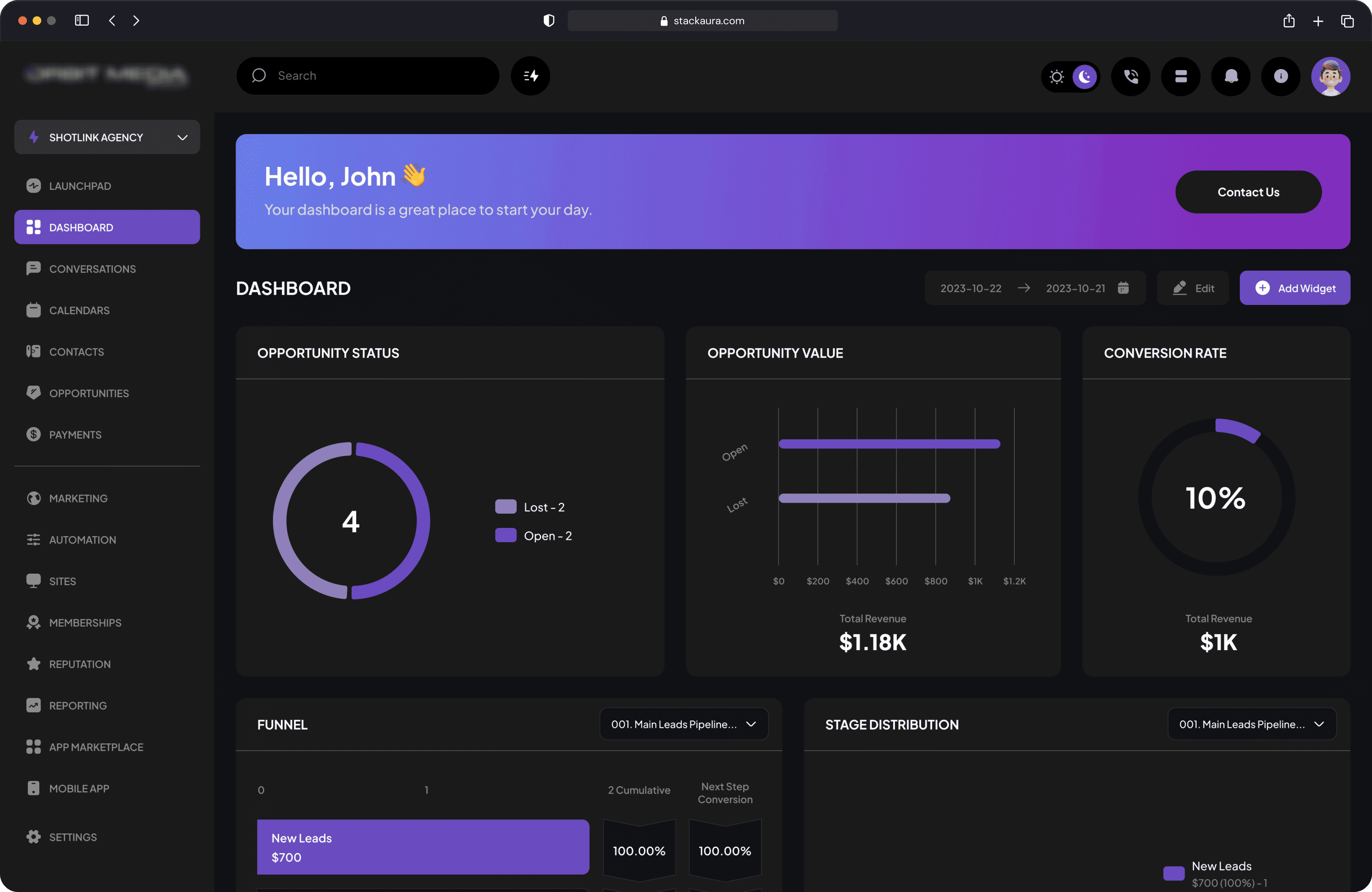Open the Funnel pipeline selector dropdown

[x=684, y=724]
